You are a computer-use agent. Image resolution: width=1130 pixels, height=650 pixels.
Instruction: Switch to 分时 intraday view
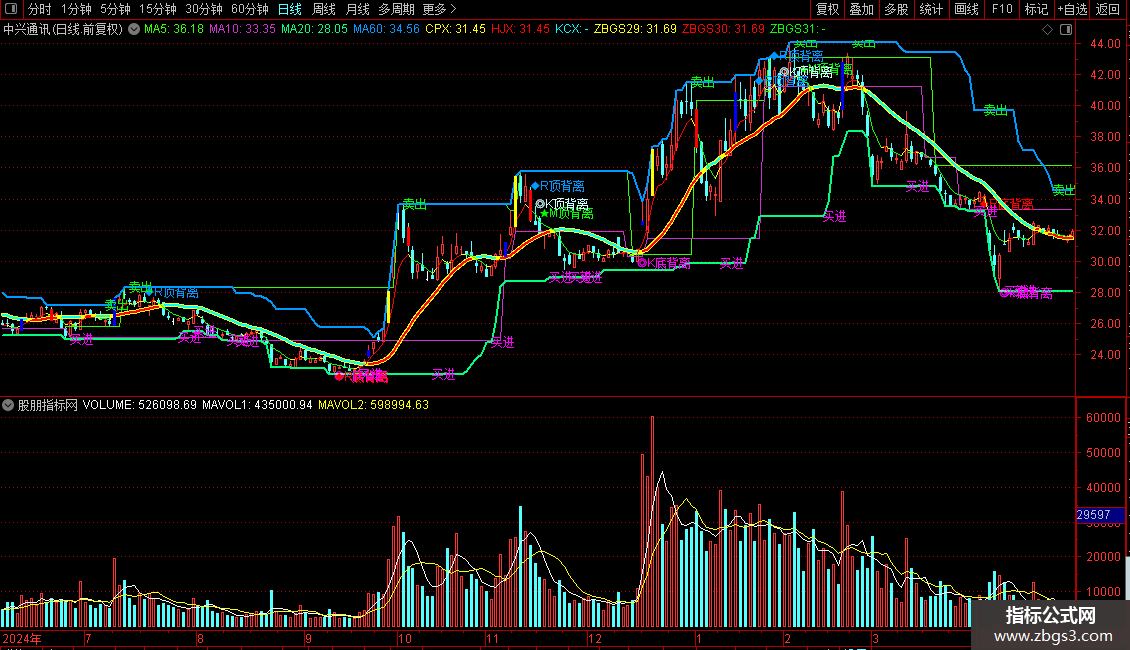40,9
